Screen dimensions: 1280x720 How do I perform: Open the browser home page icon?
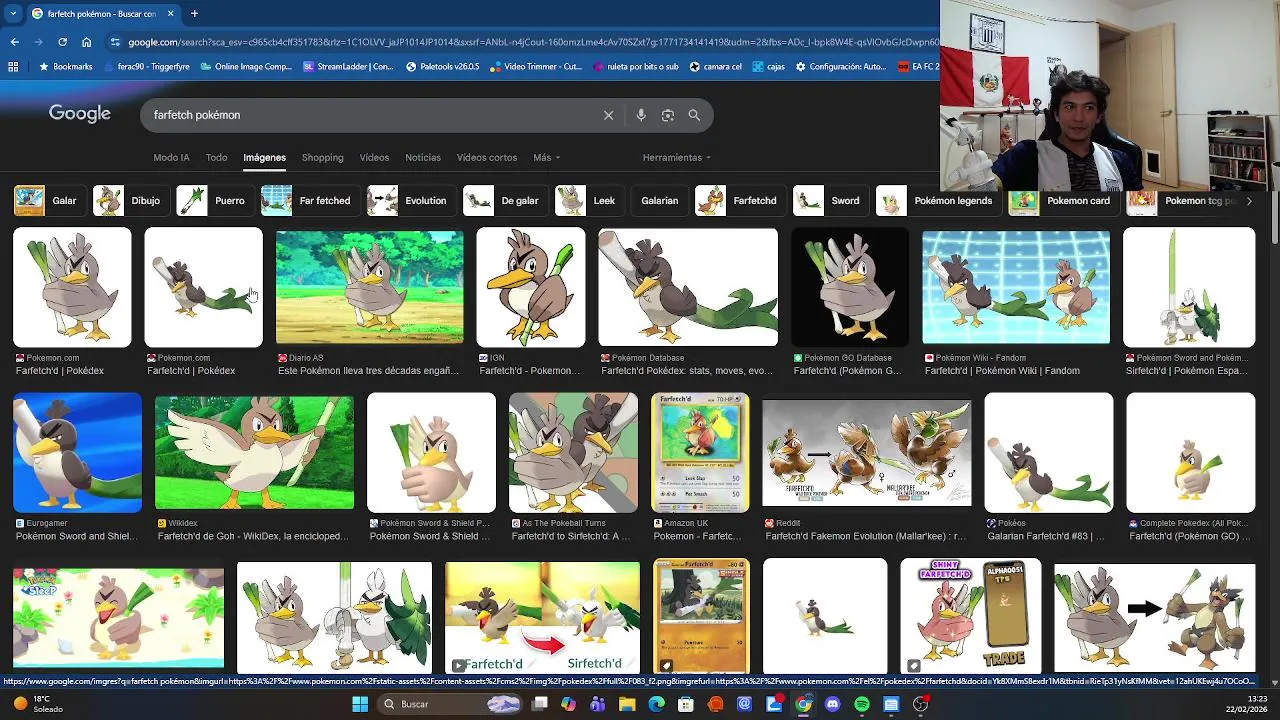click(x=86, y=42)
